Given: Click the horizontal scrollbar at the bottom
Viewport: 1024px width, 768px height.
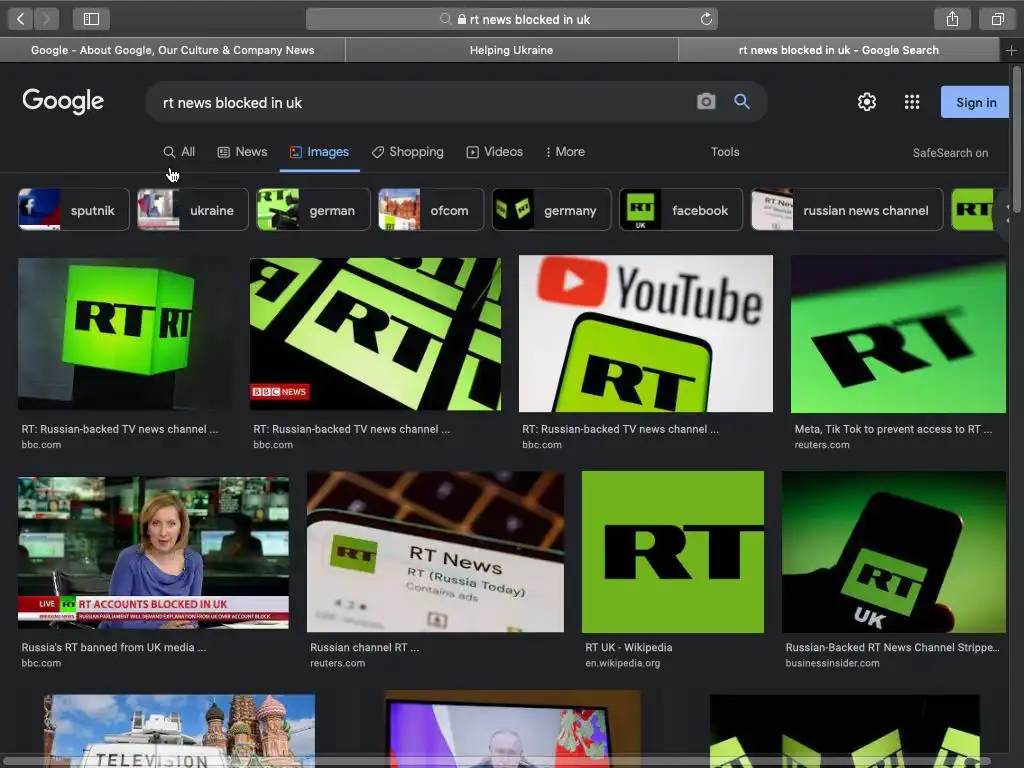Looking at the screenshot, I should 496,761.
